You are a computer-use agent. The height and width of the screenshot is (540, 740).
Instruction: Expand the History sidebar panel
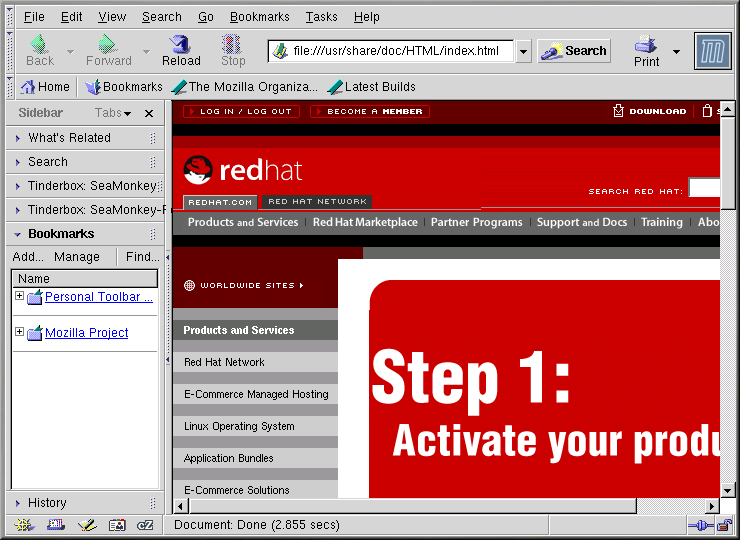[x=47, y=503]
